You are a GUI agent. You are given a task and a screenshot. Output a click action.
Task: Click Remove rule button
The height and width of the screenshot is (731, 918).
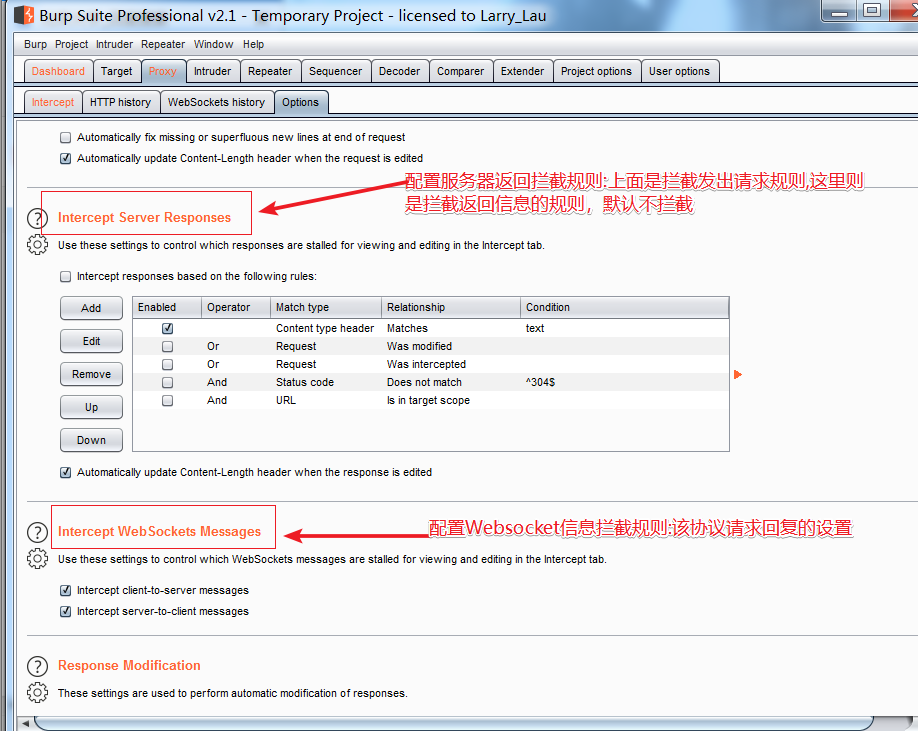(x=91, y=374)
